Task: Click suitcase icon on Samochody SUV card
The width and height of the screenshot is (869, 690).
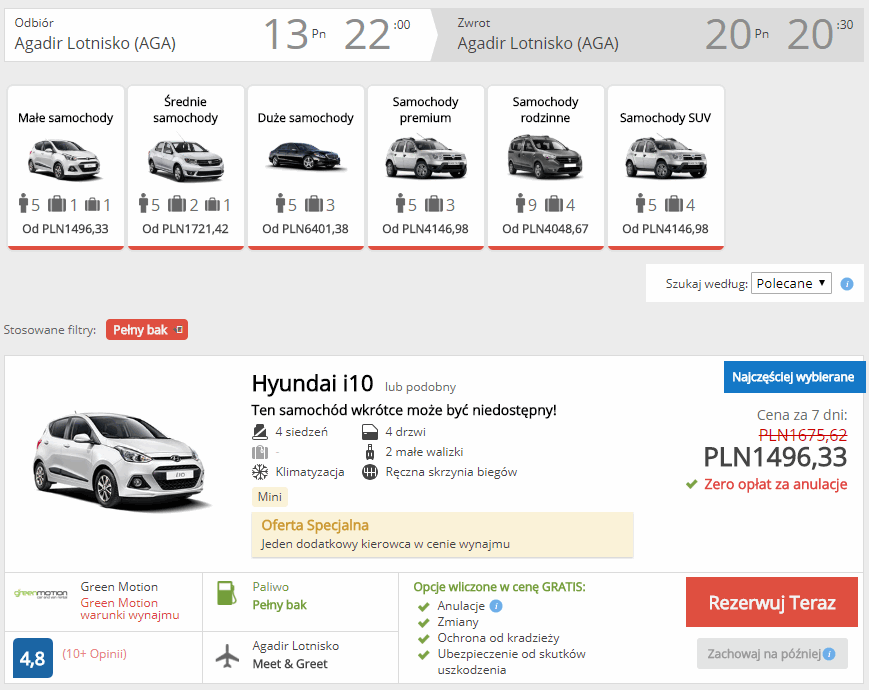Action: click(673, 204)
